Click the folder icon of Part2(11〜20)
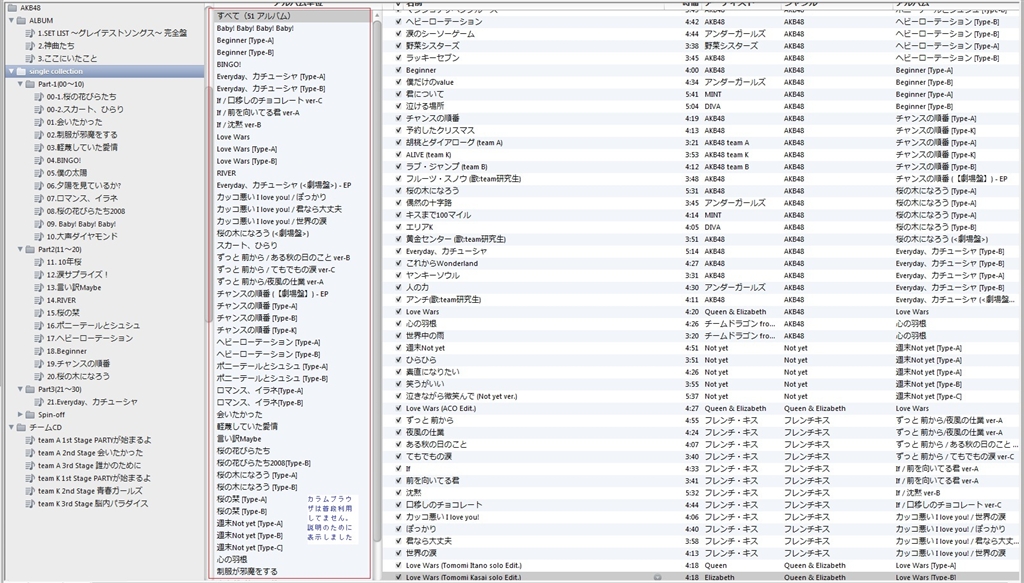 [x=30, y=249]
